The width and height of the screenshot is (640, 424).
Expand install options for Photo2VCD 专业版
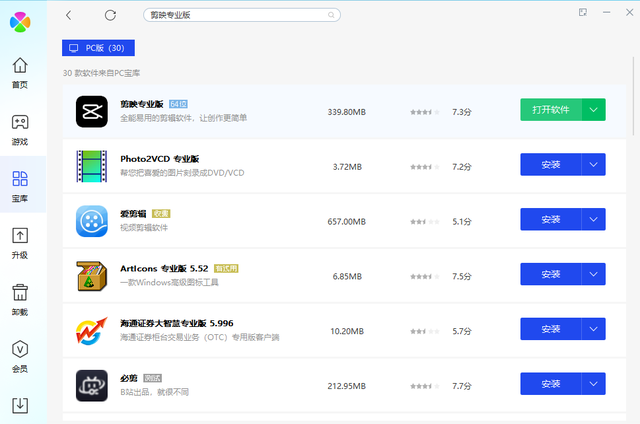click(593, 164)
